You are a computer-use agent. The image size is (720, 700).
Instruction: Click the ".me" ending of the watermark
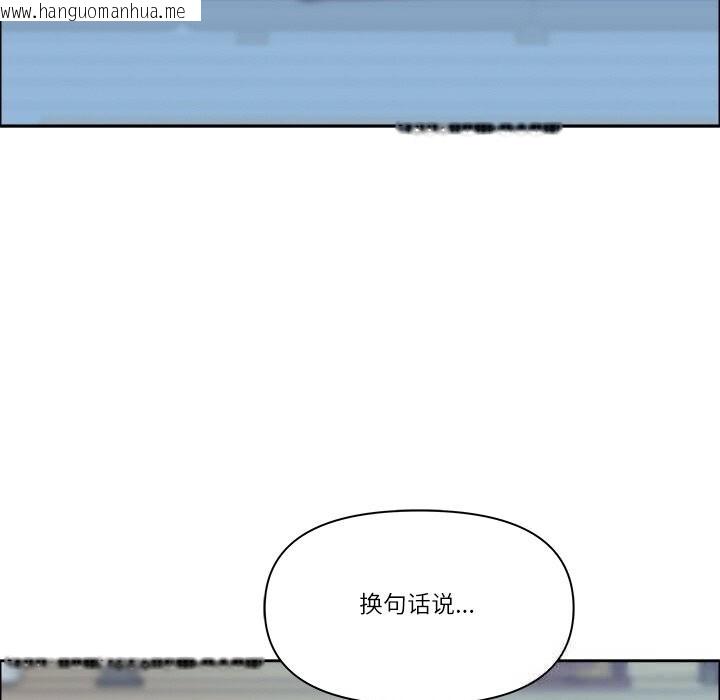173,11
